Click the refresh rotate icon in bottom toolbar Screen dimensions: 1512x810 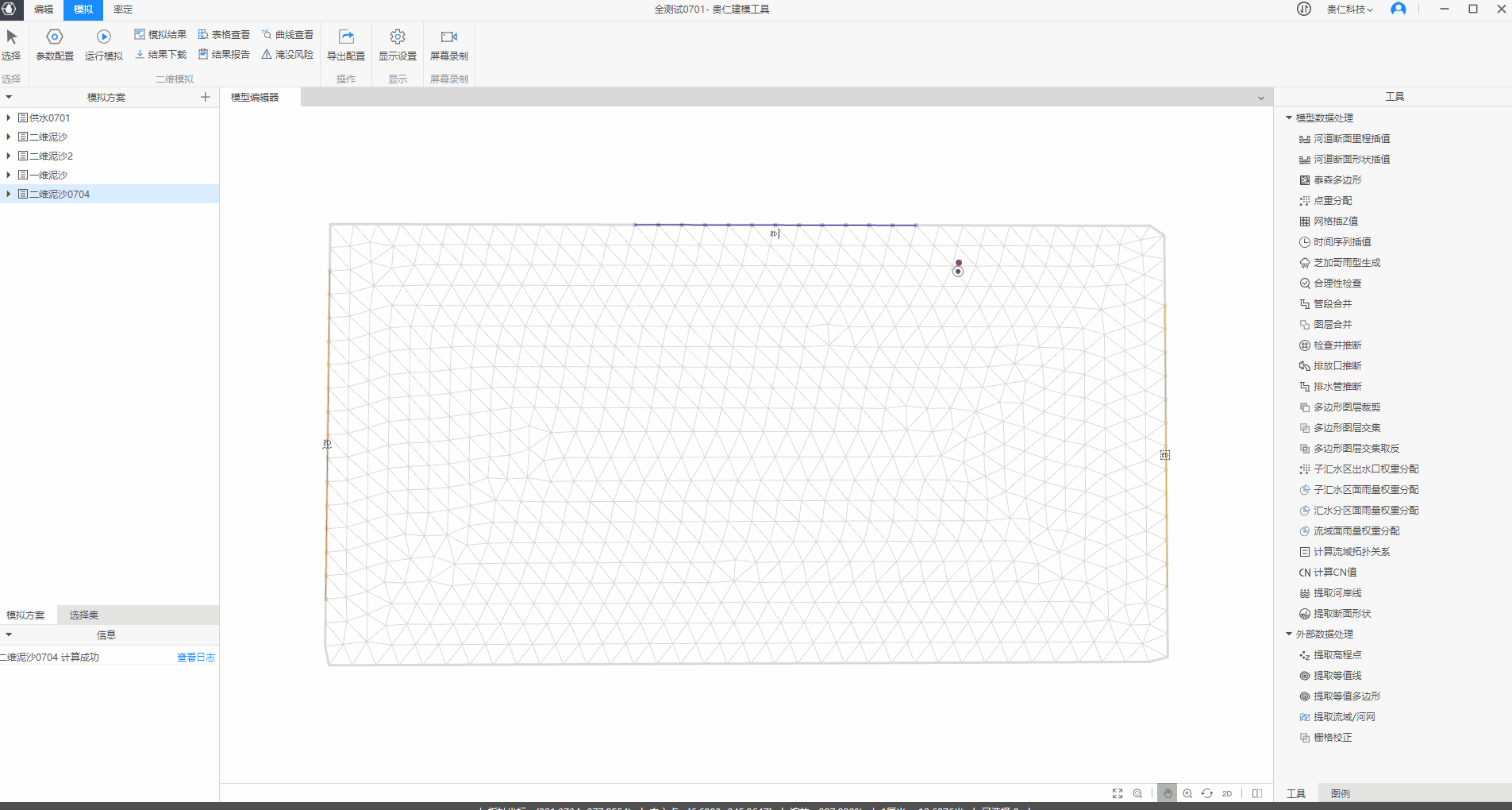coord(1207,793)
